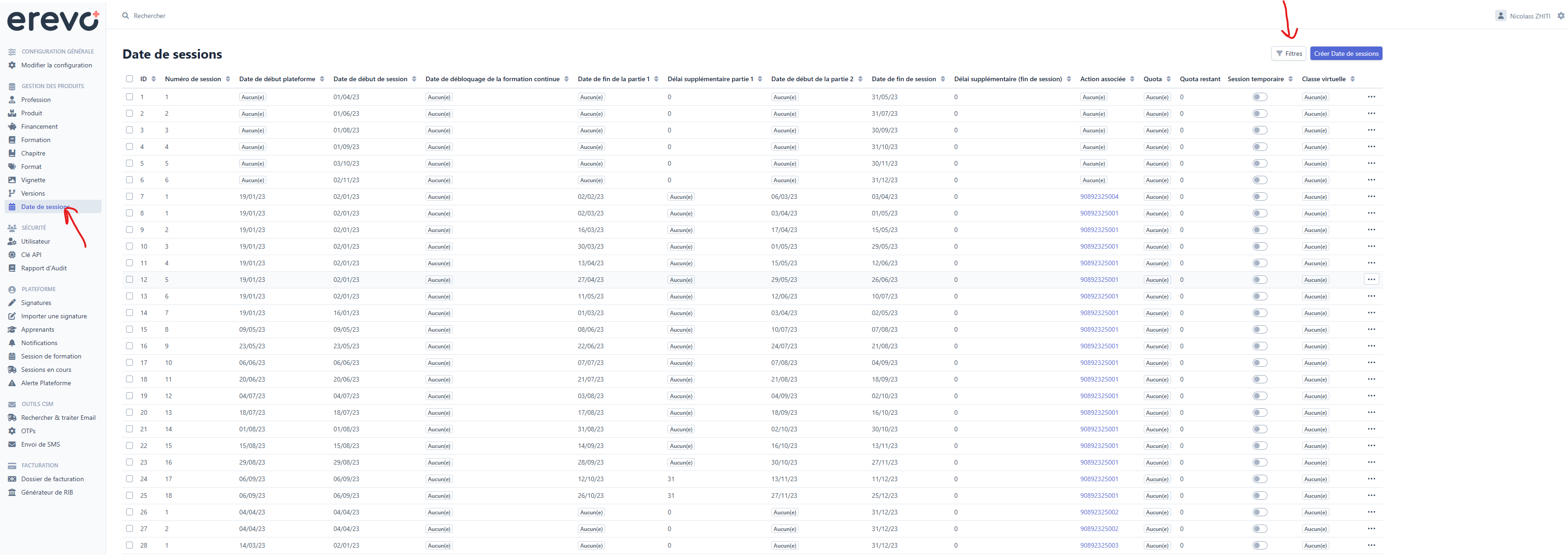Click the search magnifier icon
The image size is (1568, 555).
pos(126,16)
